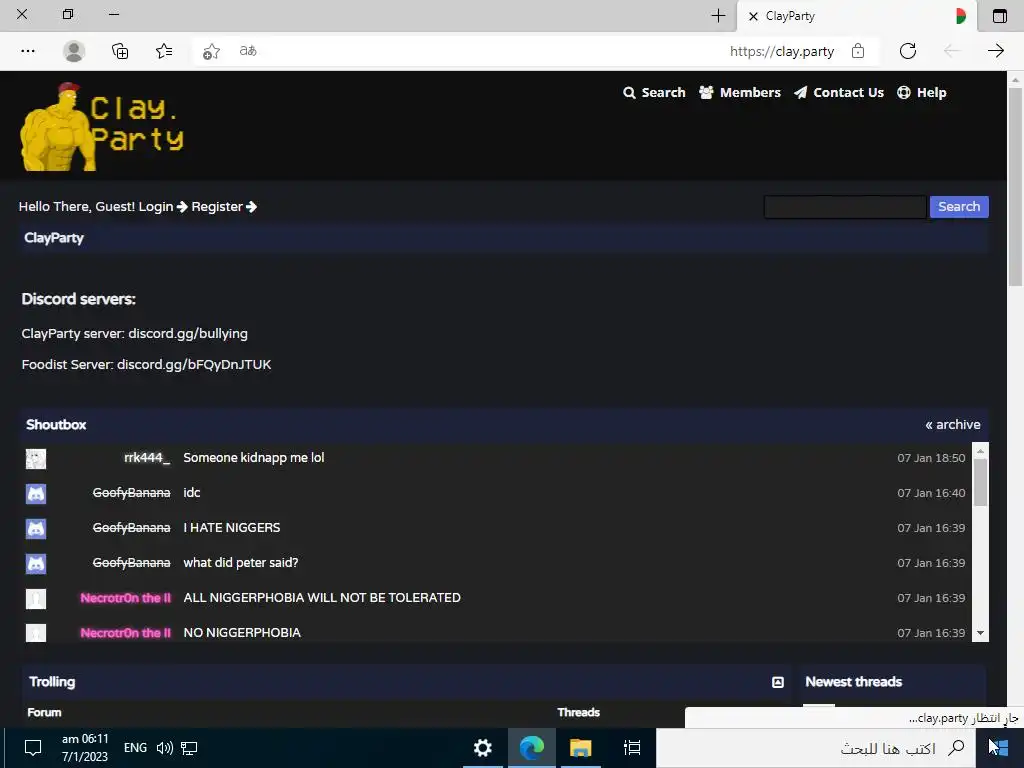Click GoofyBanana username next to idc
This screenshot has height=768, width=1024.
[x=131, y=493]
